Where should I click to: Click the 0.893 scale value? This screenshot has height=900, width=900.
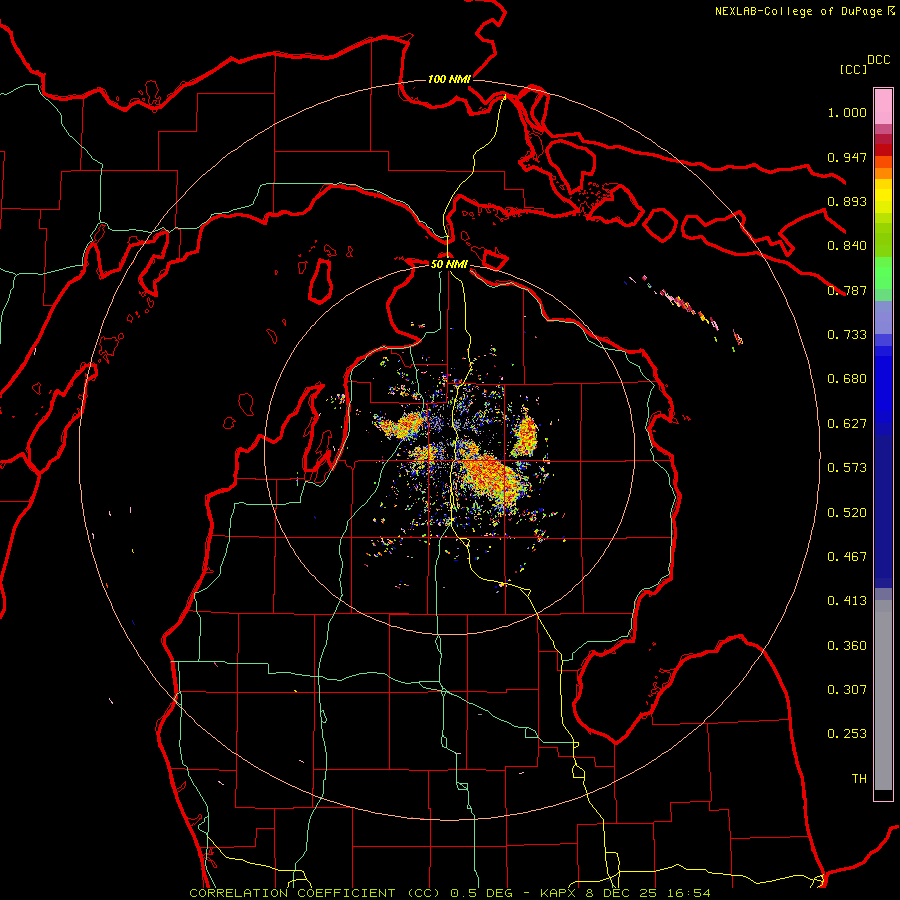coord(847,201)
